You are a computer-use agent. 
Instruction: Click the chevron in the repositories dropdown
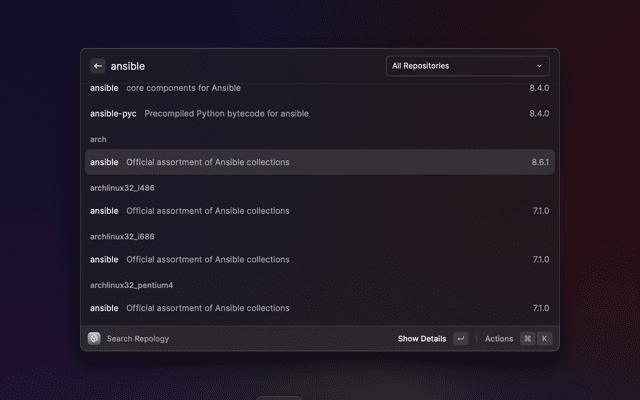540,66
